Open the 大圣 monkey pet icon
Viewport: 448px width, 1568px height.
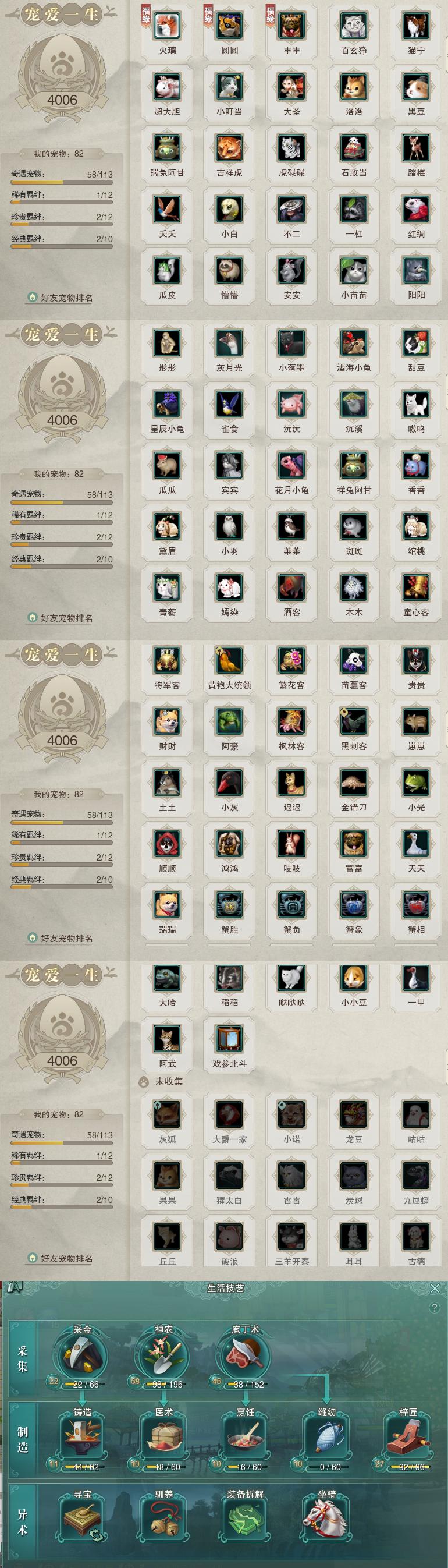[x=291, y=87]
